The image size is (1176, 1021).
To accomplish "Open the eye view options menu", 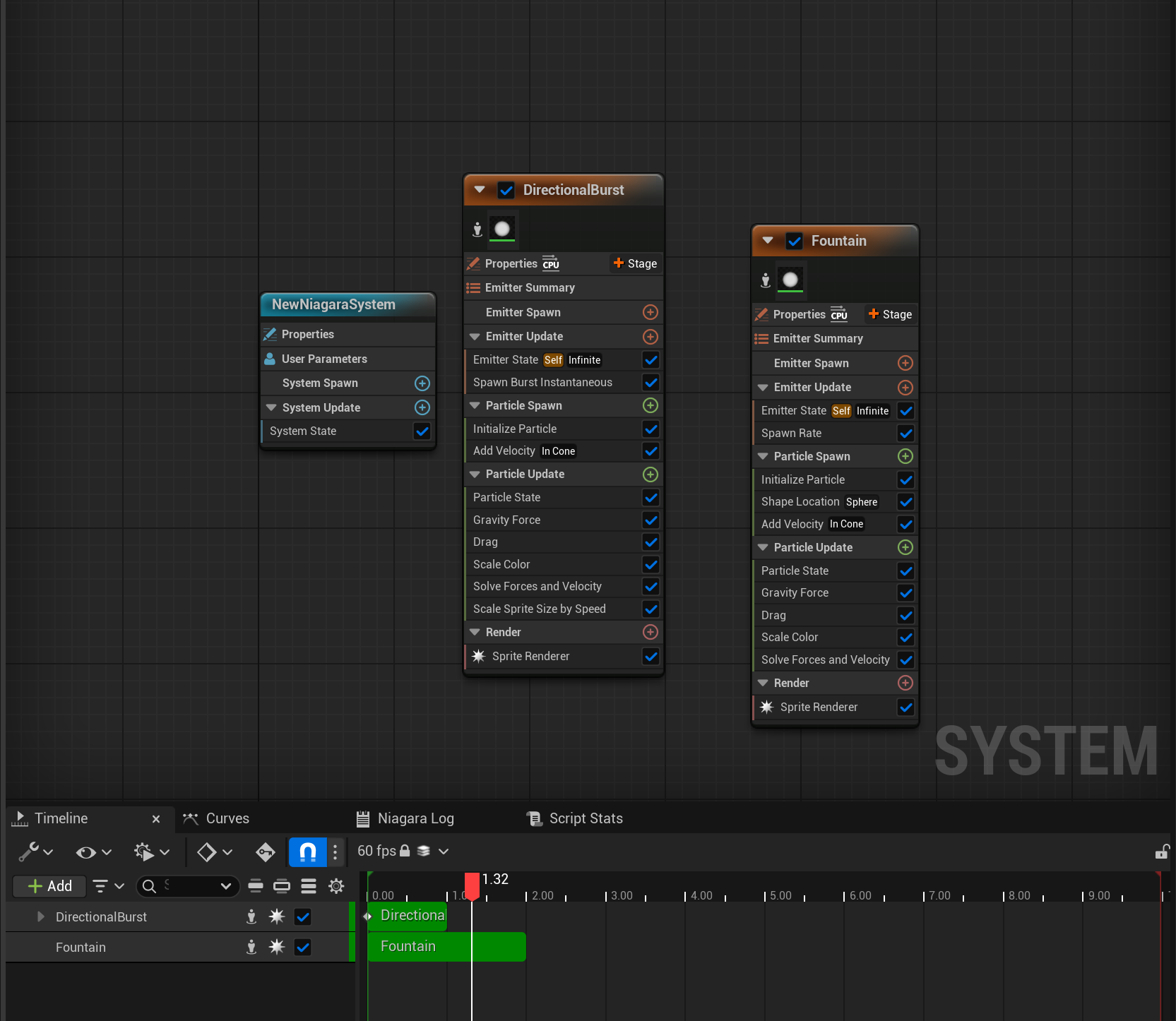I will coord(93,852).
